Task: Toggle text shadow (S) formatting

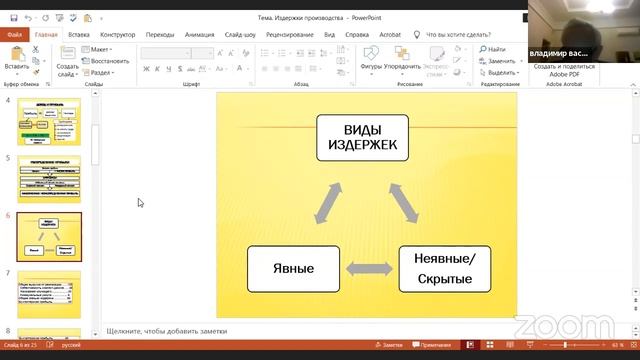Action: 180,69
